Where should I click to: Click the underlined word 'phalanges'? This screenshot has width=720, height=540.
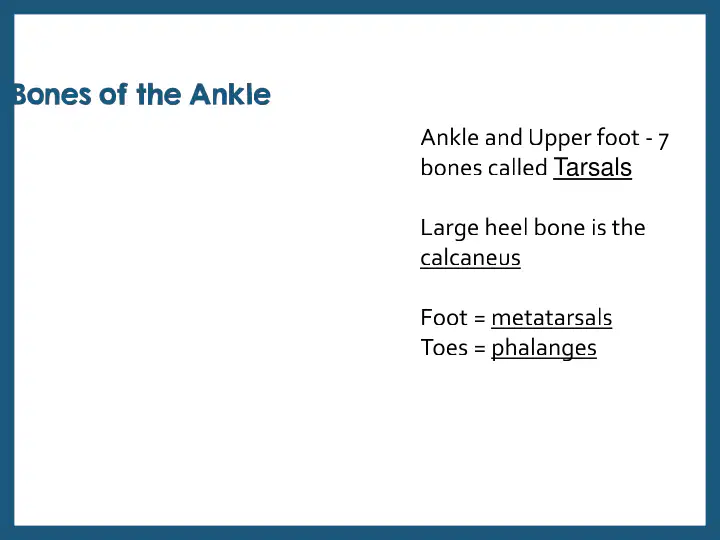(x=544, y=349)
